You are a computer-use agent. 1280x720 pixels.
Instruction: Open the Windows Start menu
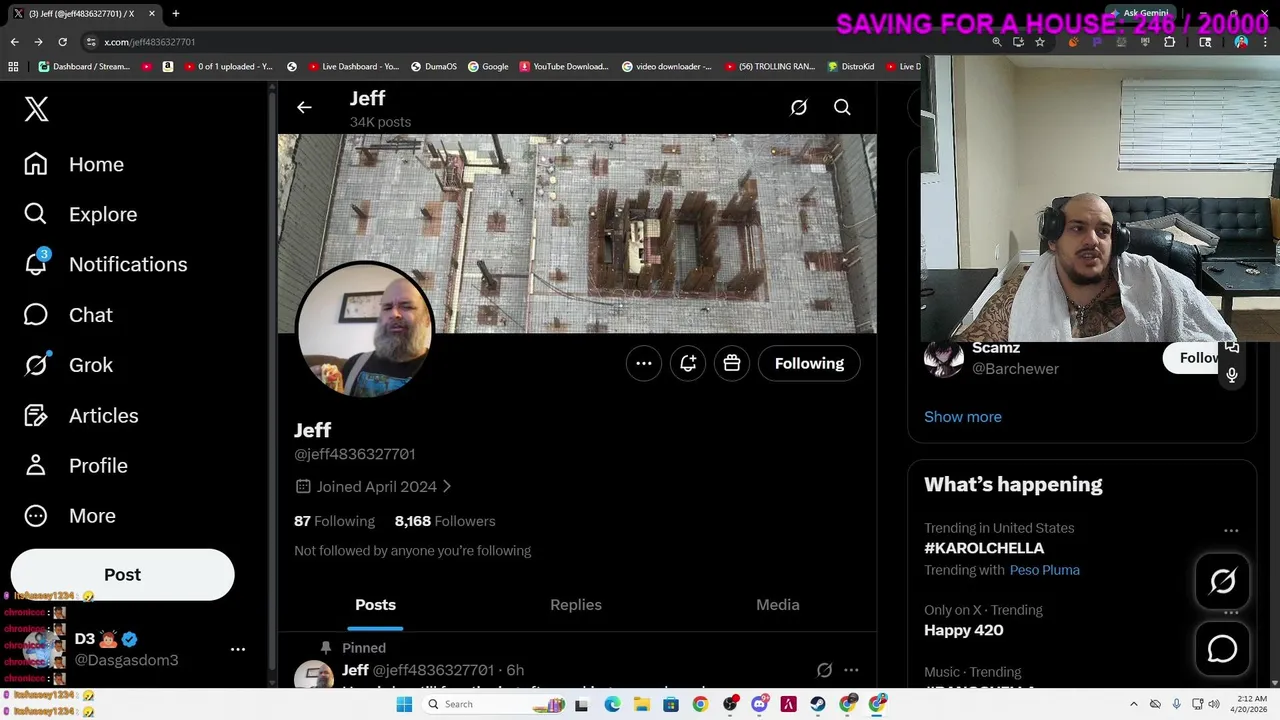coord(404,704)
